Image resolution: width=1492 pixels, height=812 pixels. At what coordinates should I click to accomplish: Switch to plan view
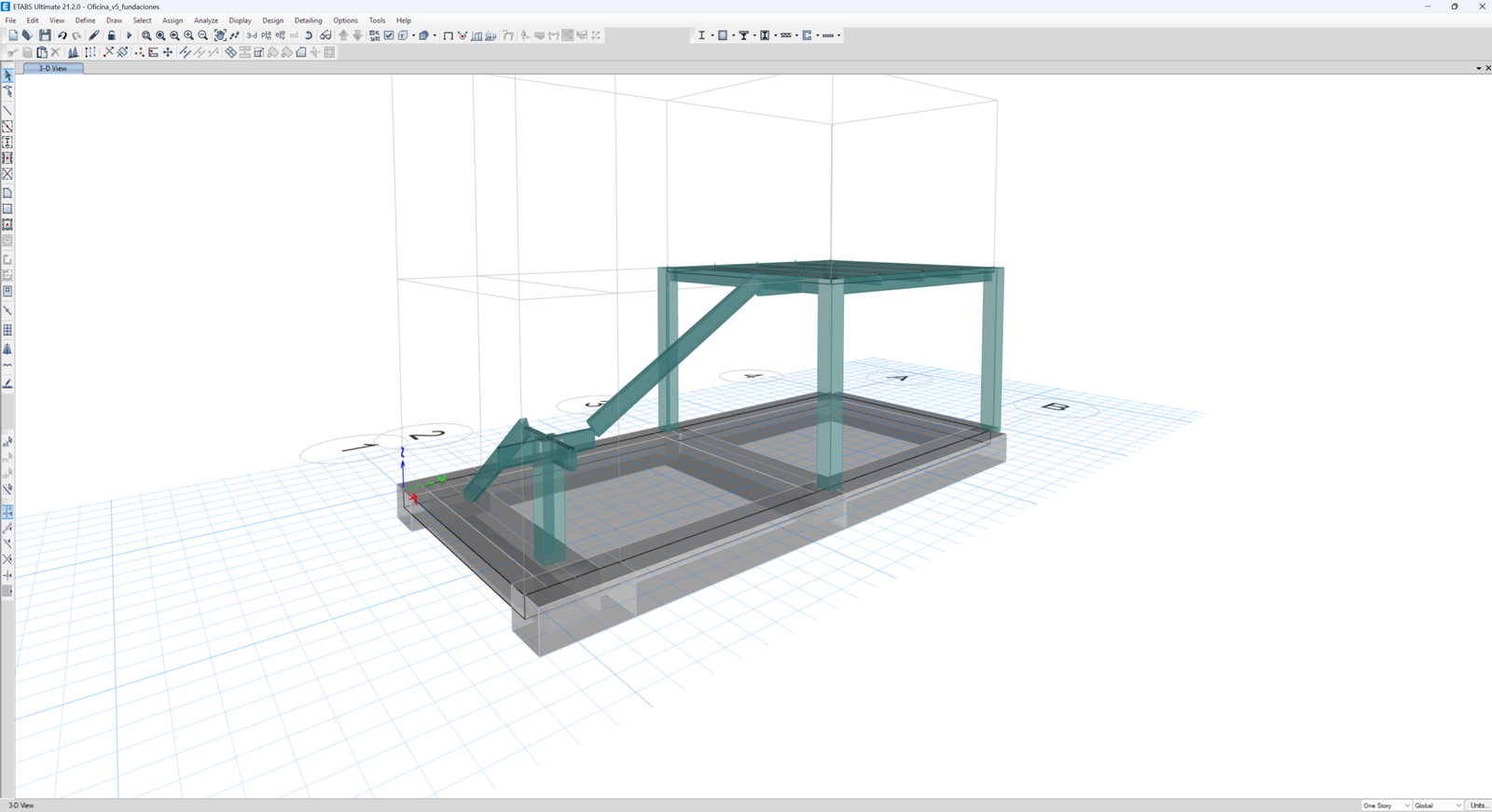pos(266,35)
